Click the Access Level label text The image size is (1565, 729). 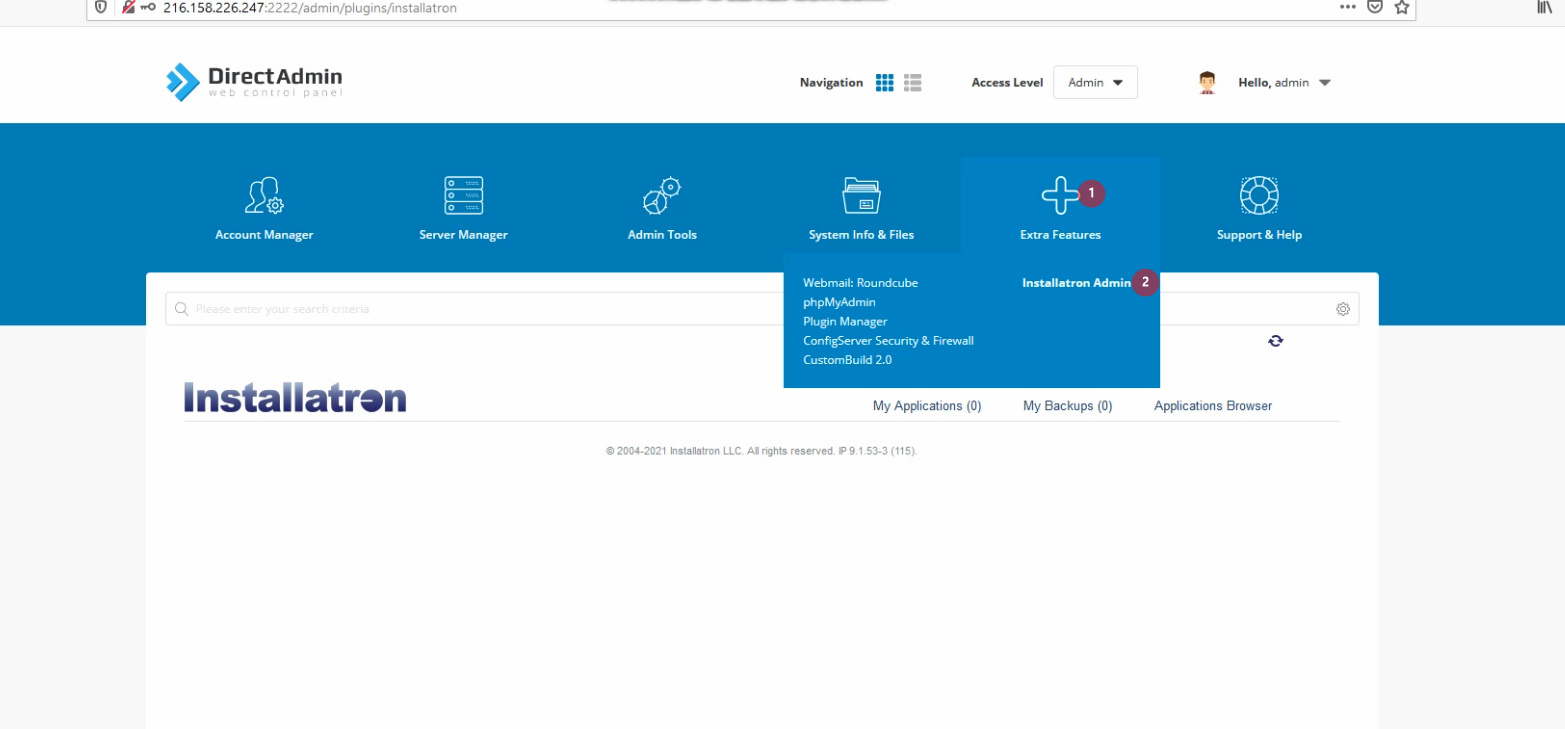click(x=1007, y=83)
